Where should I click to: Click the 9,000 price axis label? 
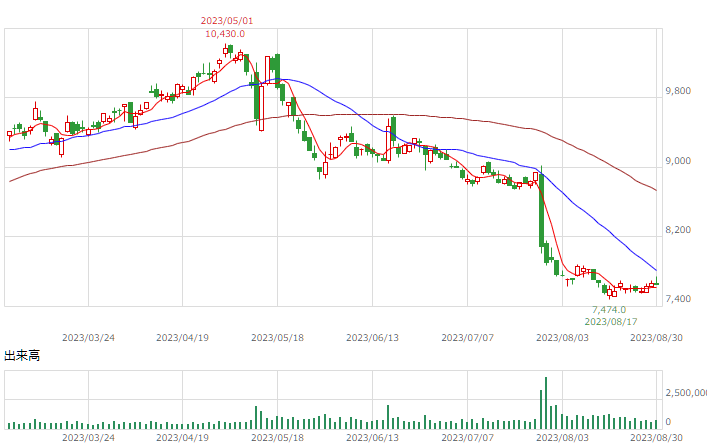tap(678, 161)
